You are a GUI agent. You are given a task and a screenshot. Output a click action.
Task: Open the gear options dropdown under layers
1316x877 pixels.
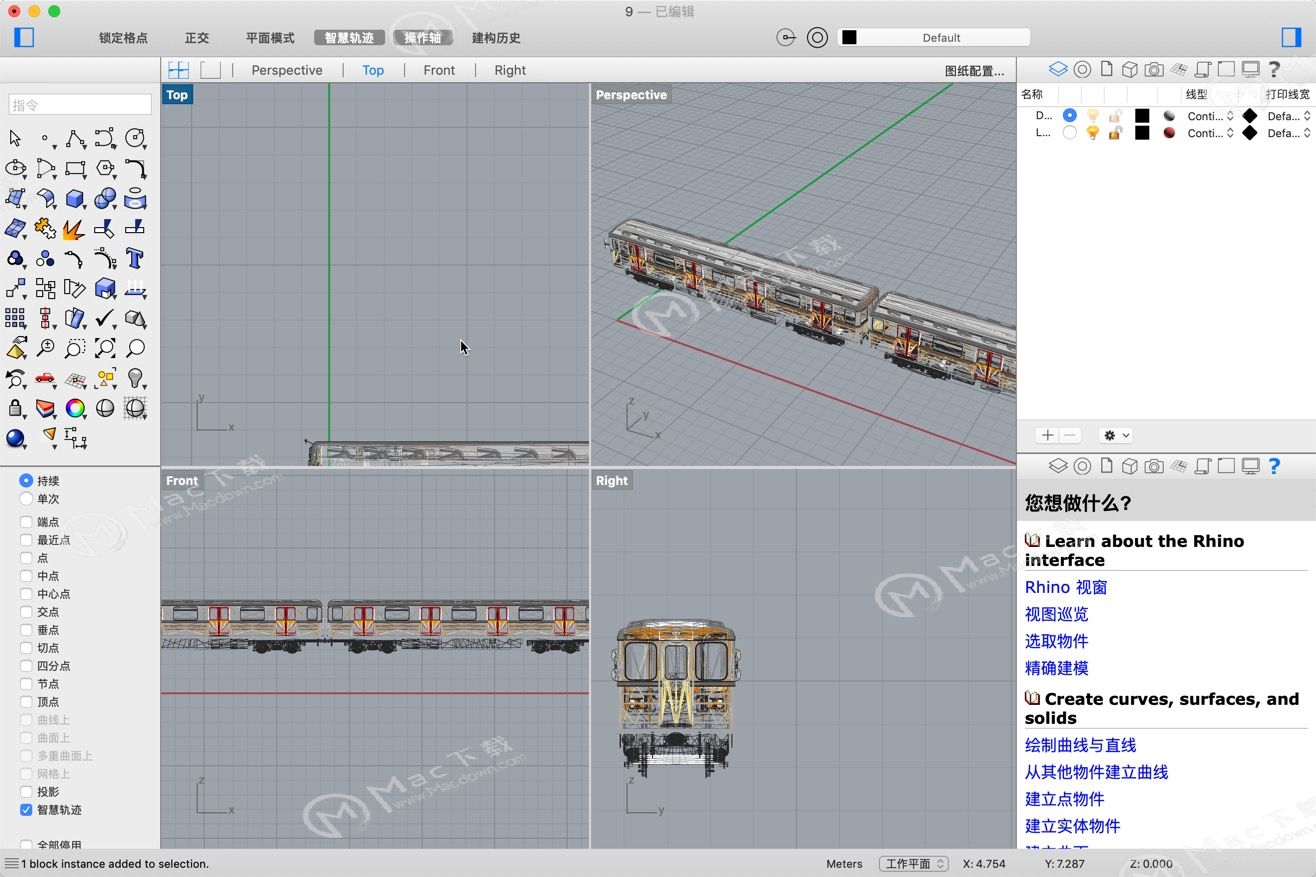(1114, 435)
